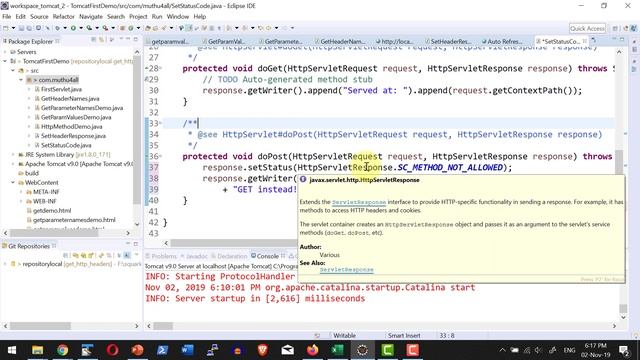Switch to the SetHeaderRes... editor tab
The image size is (640, 360).
click(448, 41)
